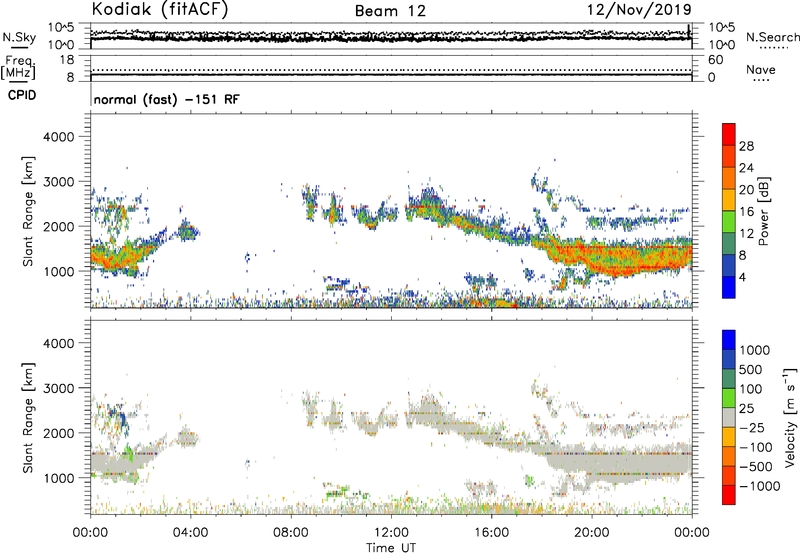Click the 'Velocity [m s-1]' colorbar label
The image size is (800, 554).
790,417
